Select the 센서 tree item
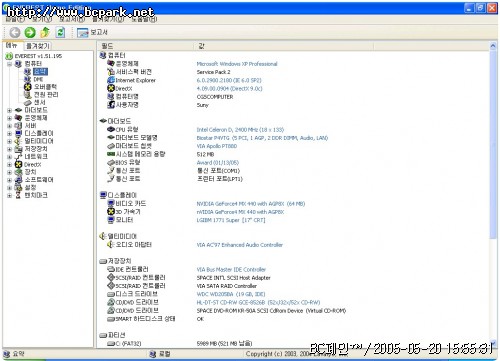 40,102
